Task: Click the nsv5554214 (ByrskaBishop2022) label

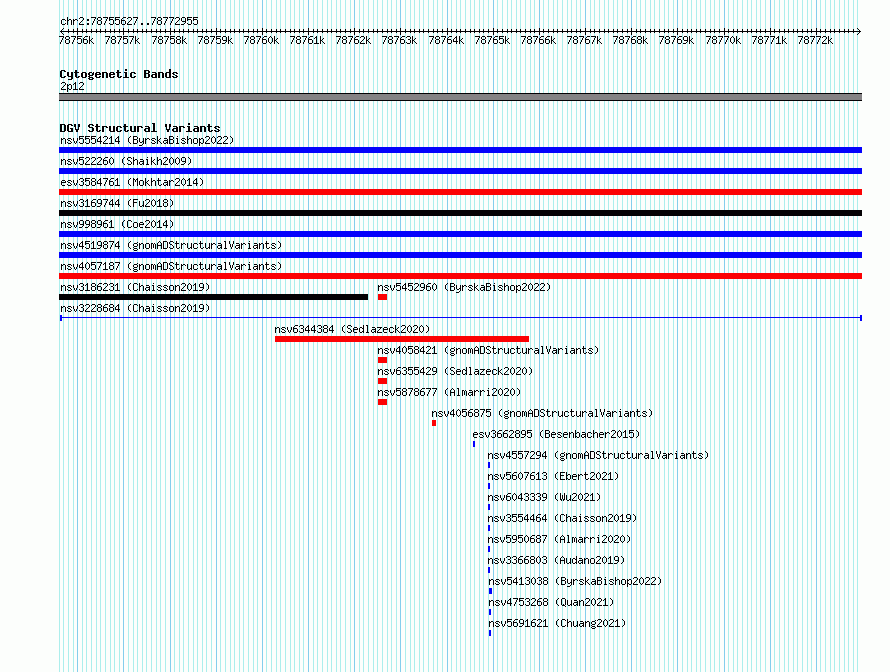Action: [147, 140]
